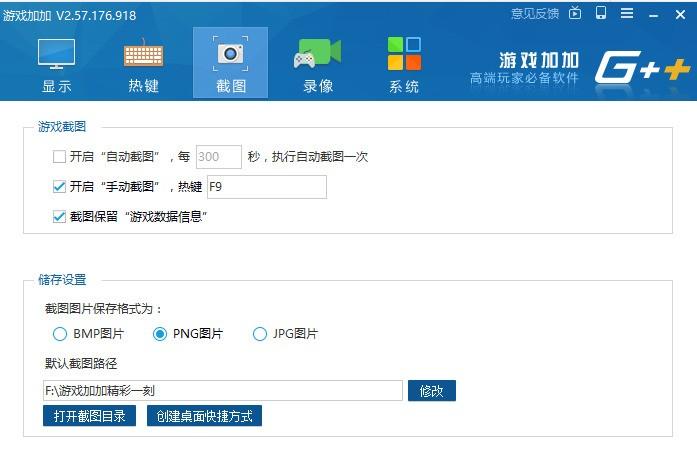Close the 游戏加加 window
The height and width of the screenshot is (452, 697).
coord(680,15)
